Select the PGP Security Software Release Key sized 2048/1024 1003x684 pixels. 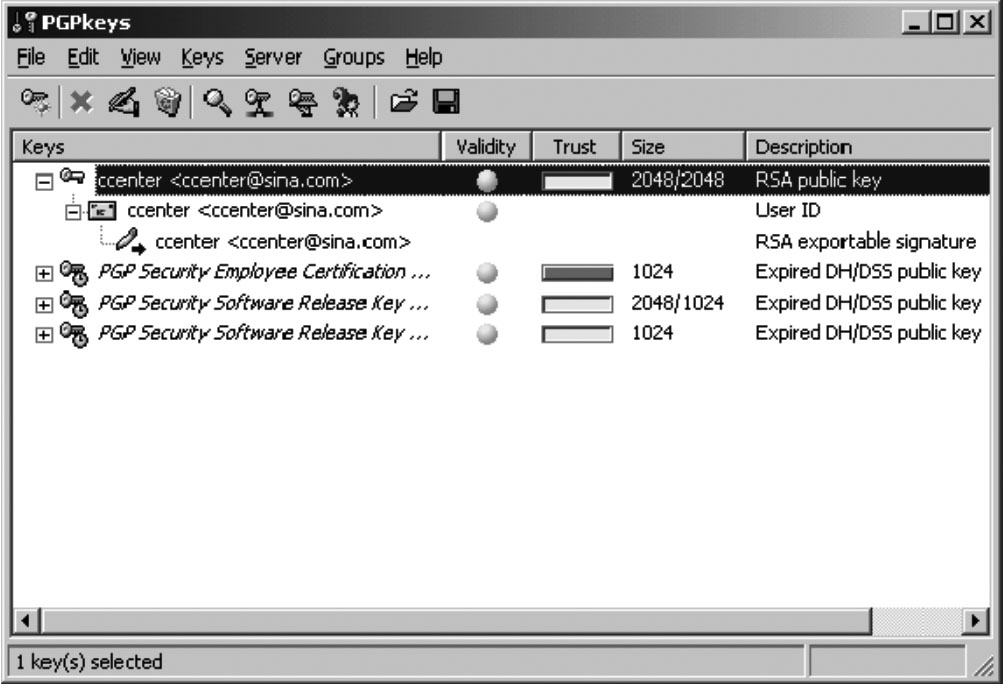pyautogui.click(x=264, y=303)
